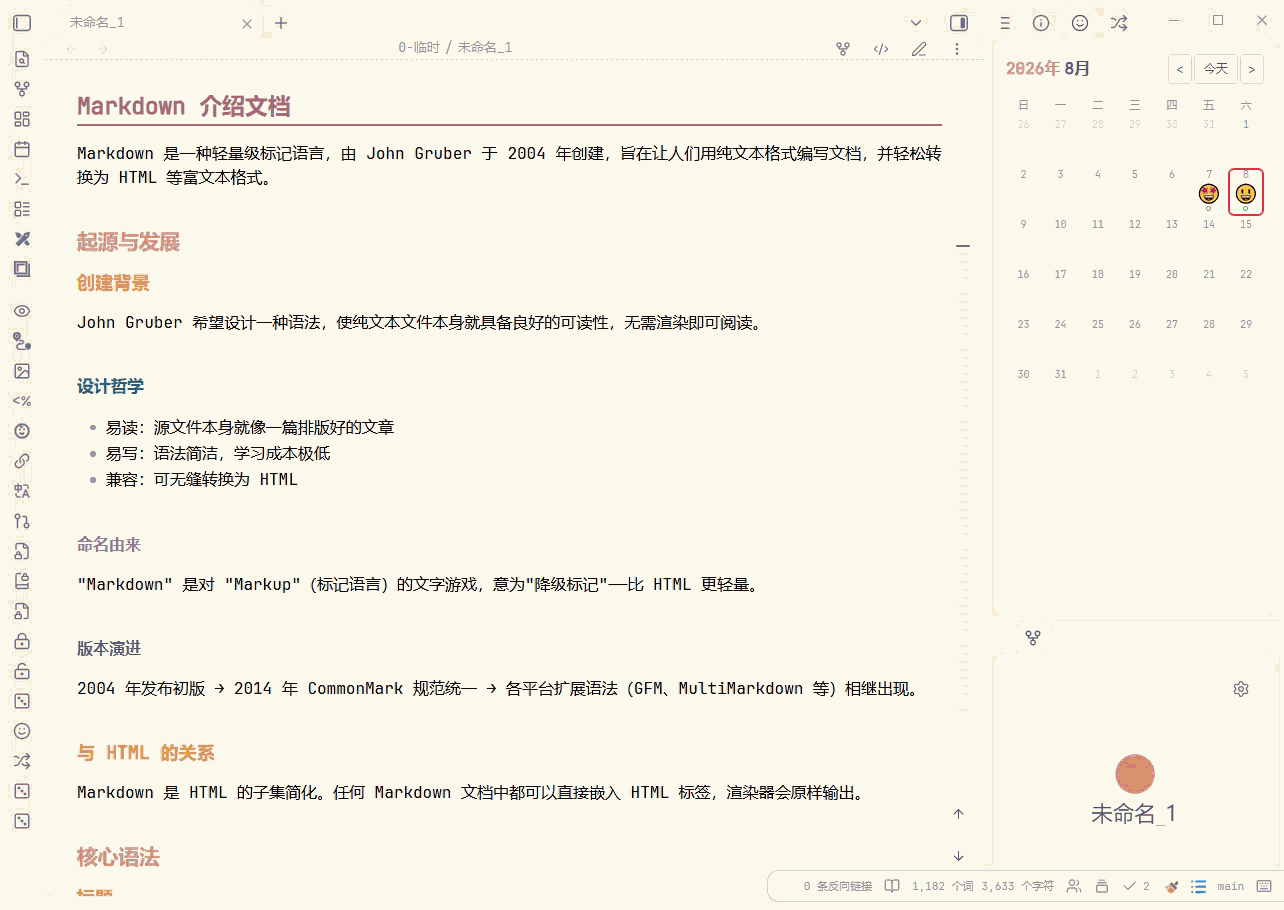Viewport: 1284px width, 910px height.
Task: Open local graph icon in note header
Action: click(843, 48)
